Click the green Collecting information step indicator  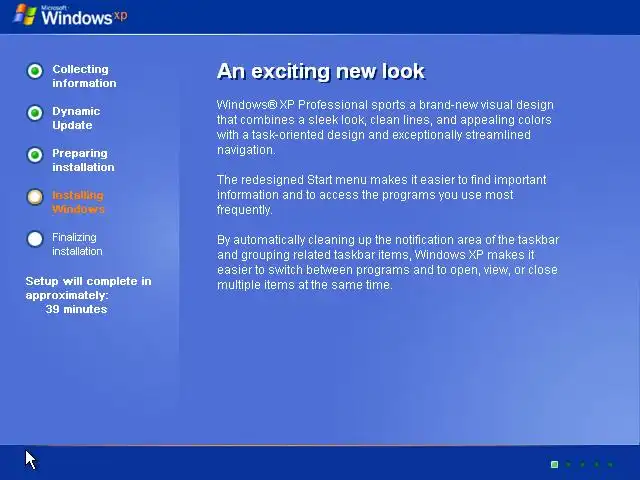[x=35, y=71]
